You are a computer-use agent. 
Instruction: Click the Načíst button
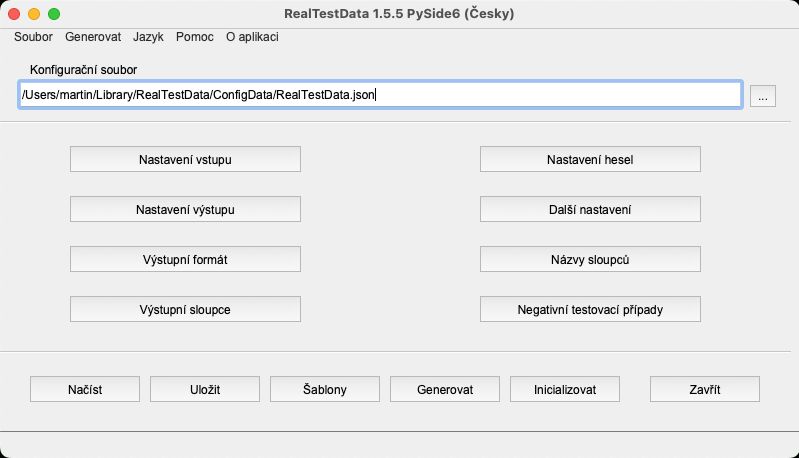tap(85, 389)
